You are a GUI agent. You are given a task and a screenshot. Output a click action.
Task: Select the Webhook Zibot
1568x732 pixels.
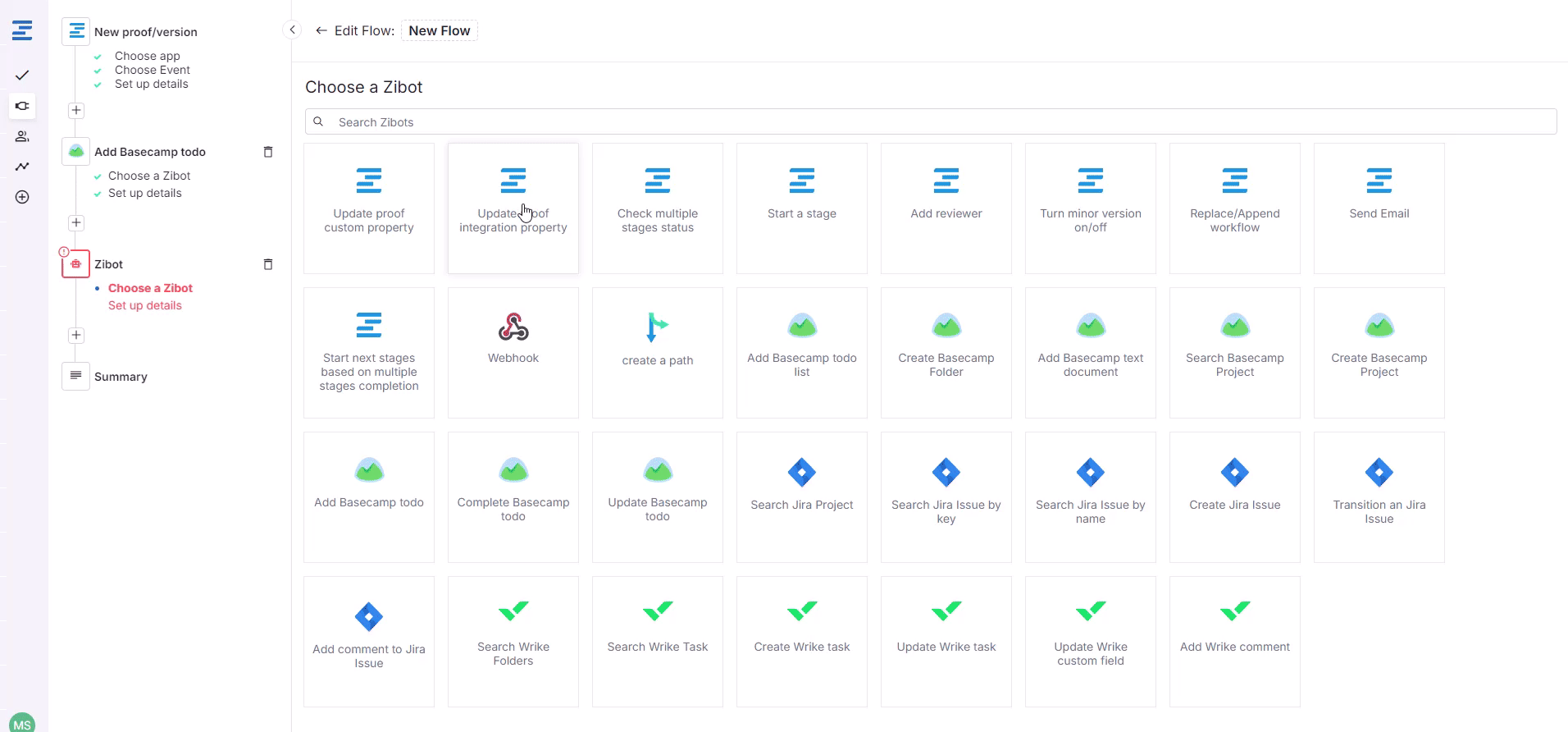tap(513, 353)
